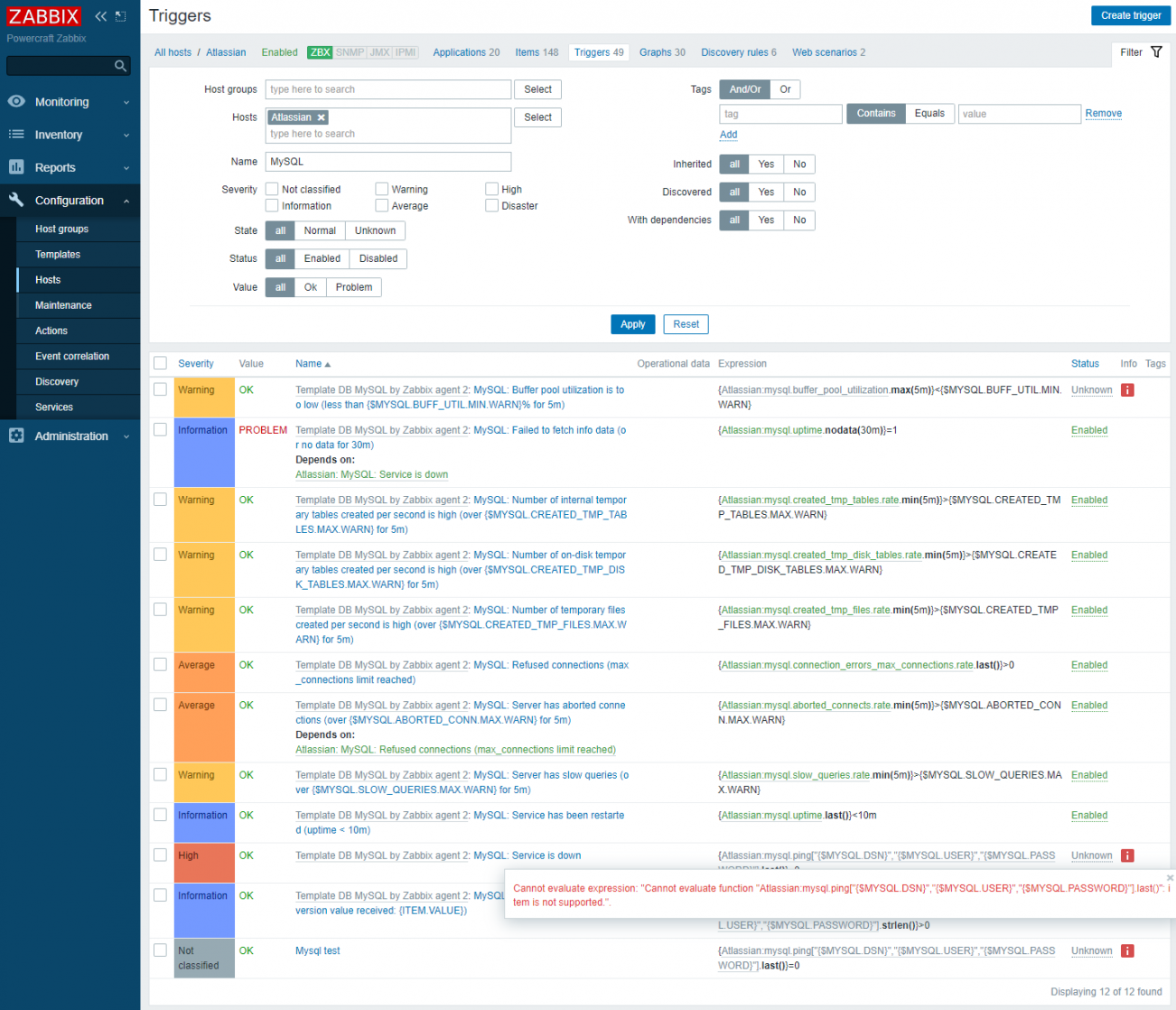The image size is (1176, 1010).
Task: Collapse the sidebar with double-arrow icon
Action: pos(100,16)
